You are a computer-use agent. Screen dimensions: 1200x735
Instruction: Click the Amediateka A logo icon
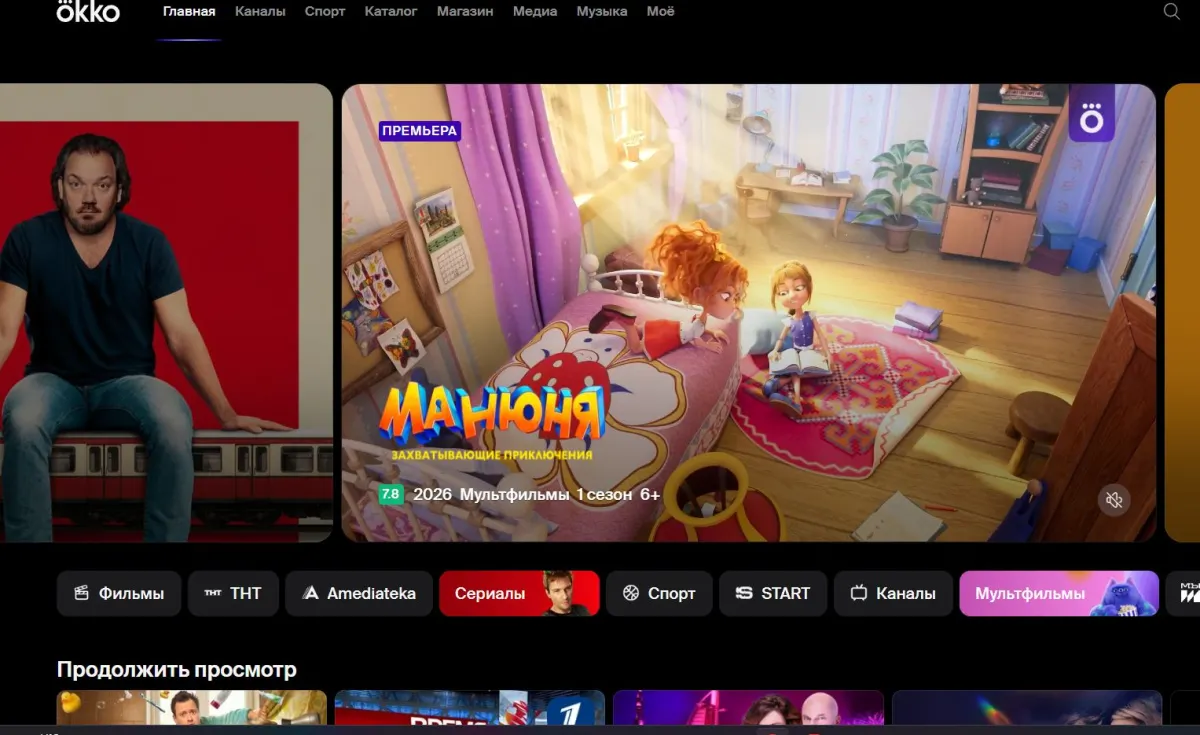[310, 593]
